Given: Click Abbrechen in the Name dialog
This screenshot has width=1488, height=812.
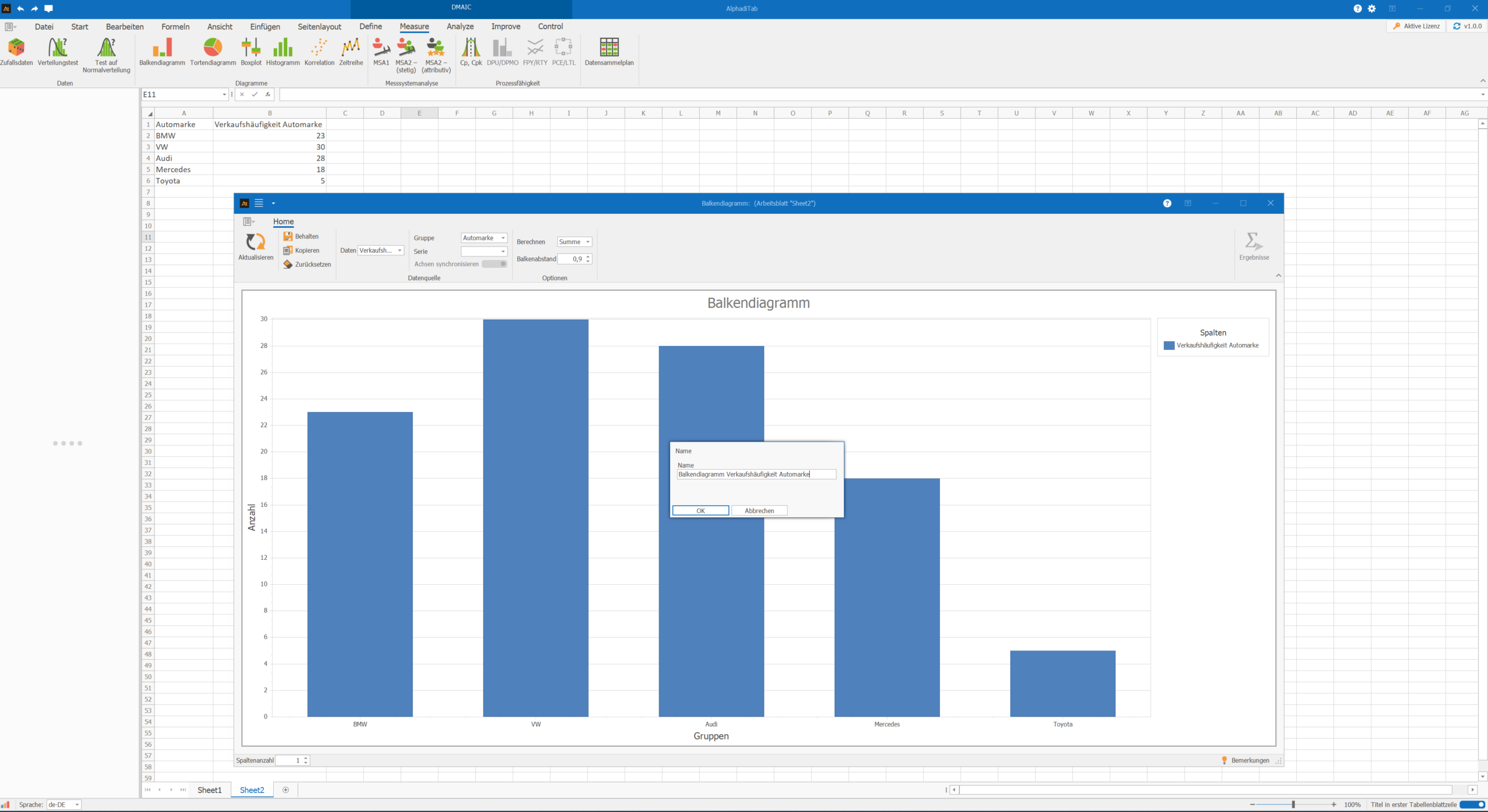Looking at the screenshot, I should click(759, 510).
